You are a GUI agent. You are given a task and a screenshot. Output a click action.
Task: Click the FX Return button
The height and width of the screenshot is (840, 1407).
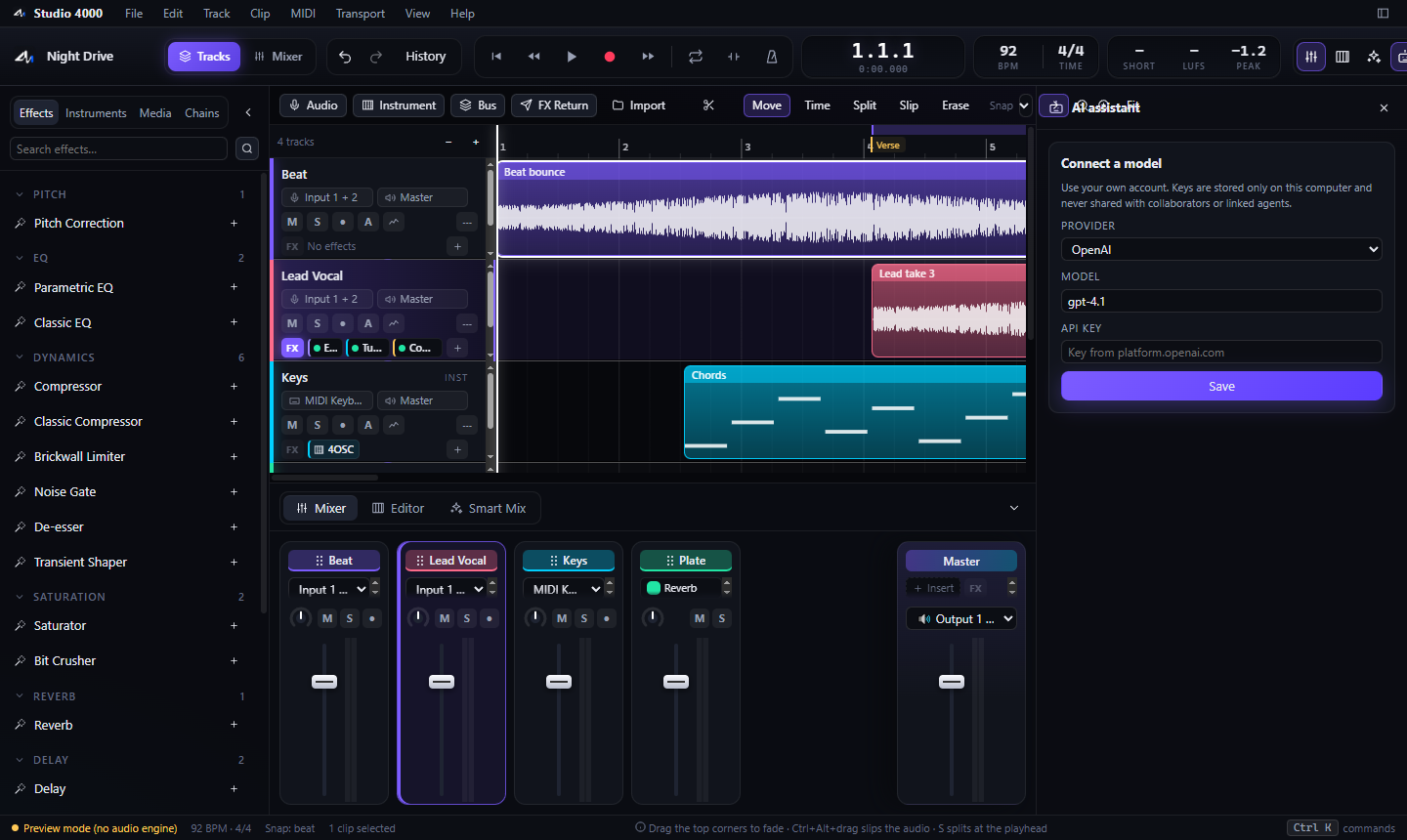554,105
